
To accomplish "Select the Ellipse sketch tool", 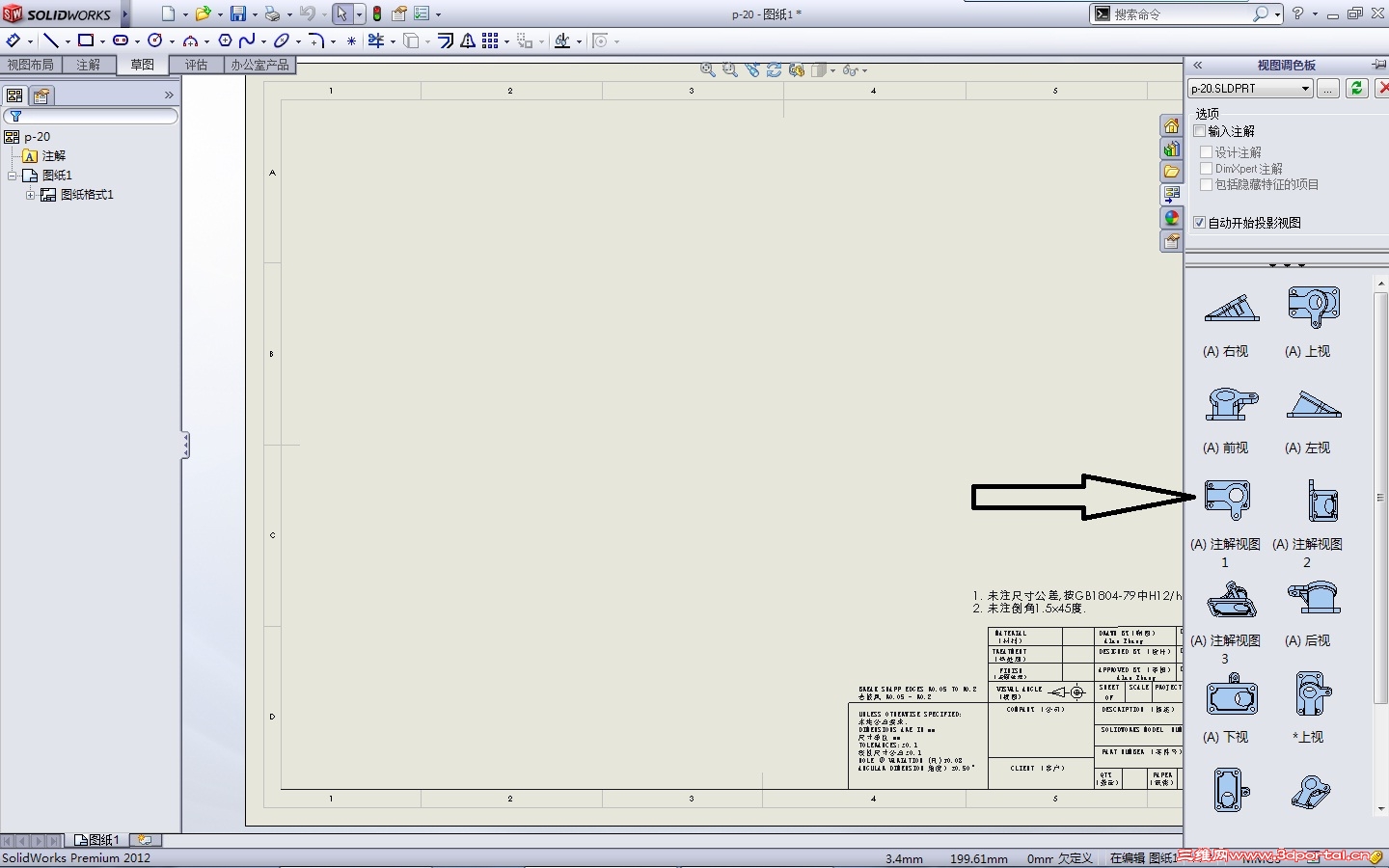I will pos(282,41).
